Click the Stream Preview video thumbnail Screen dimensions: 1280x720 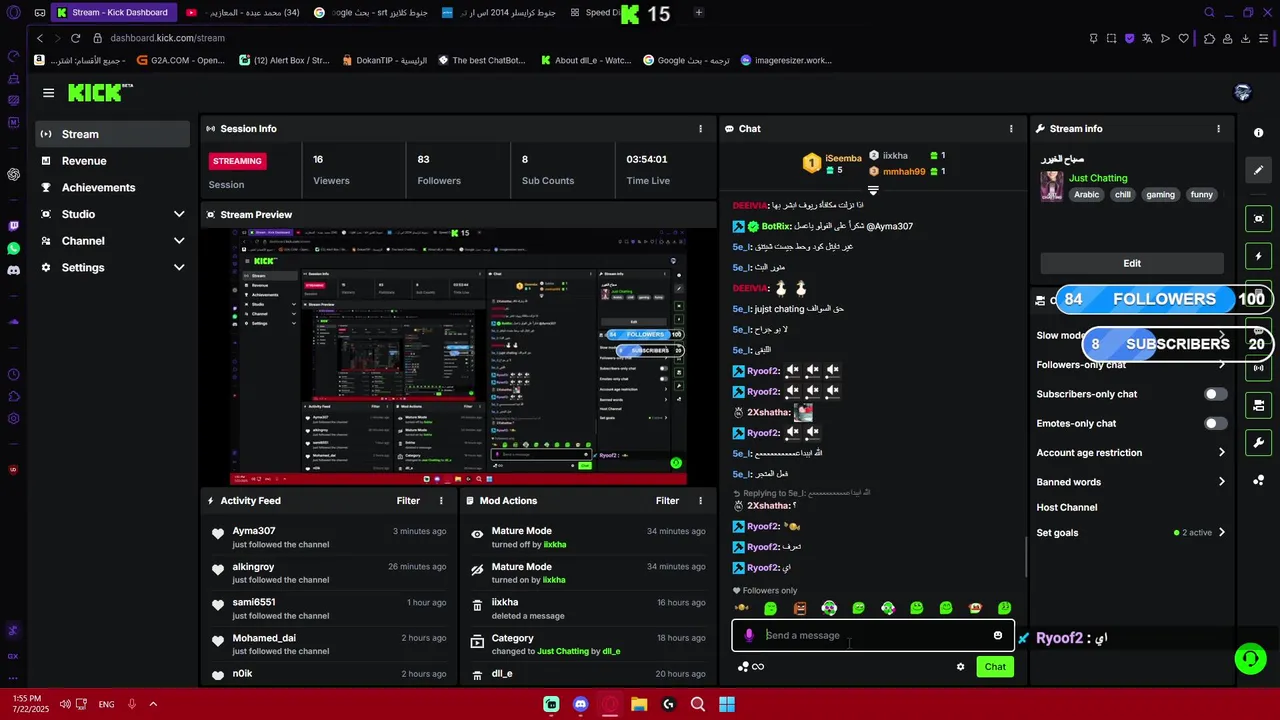point(458,356)
